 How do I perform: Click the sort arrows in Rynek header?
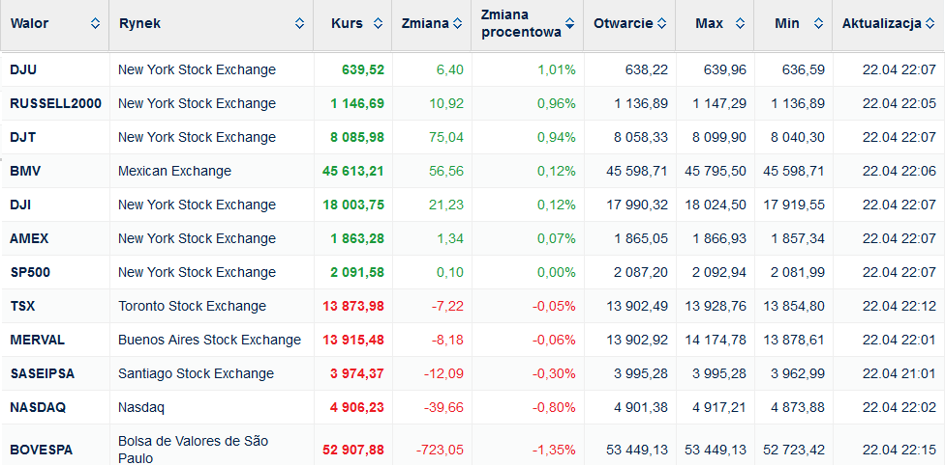coord(300,24)
